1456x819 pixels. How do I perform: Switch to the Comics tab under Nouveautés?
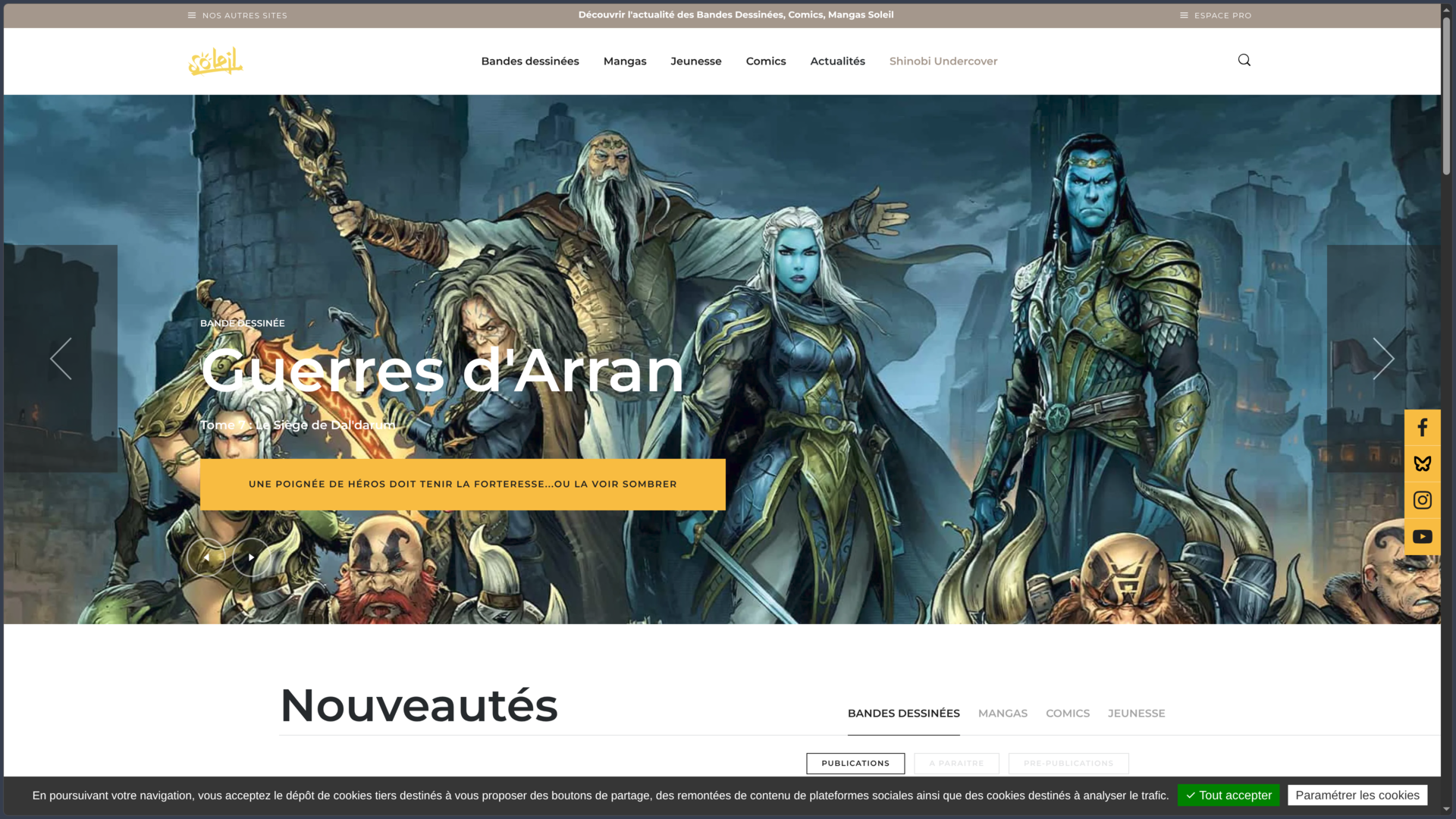pos(1068,714)
